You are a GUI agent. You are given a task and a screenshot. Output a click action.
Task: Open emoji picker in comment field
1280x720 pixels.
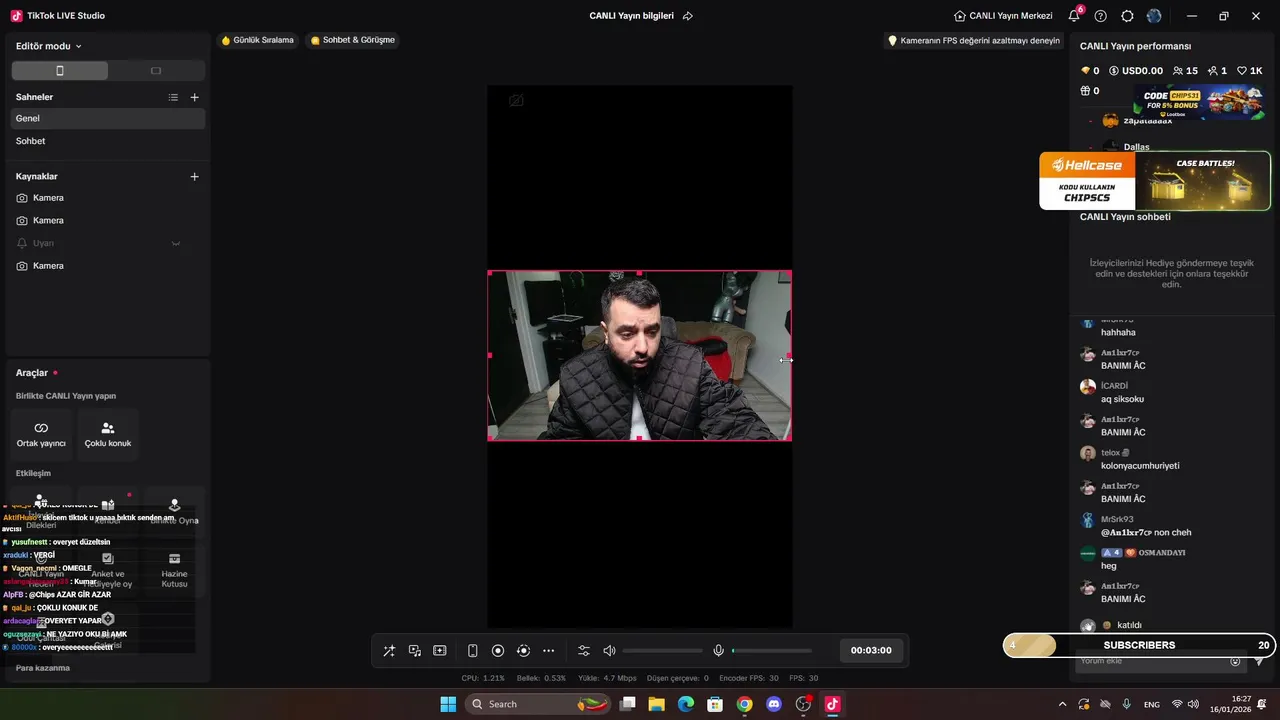(x=1235, y=661)
